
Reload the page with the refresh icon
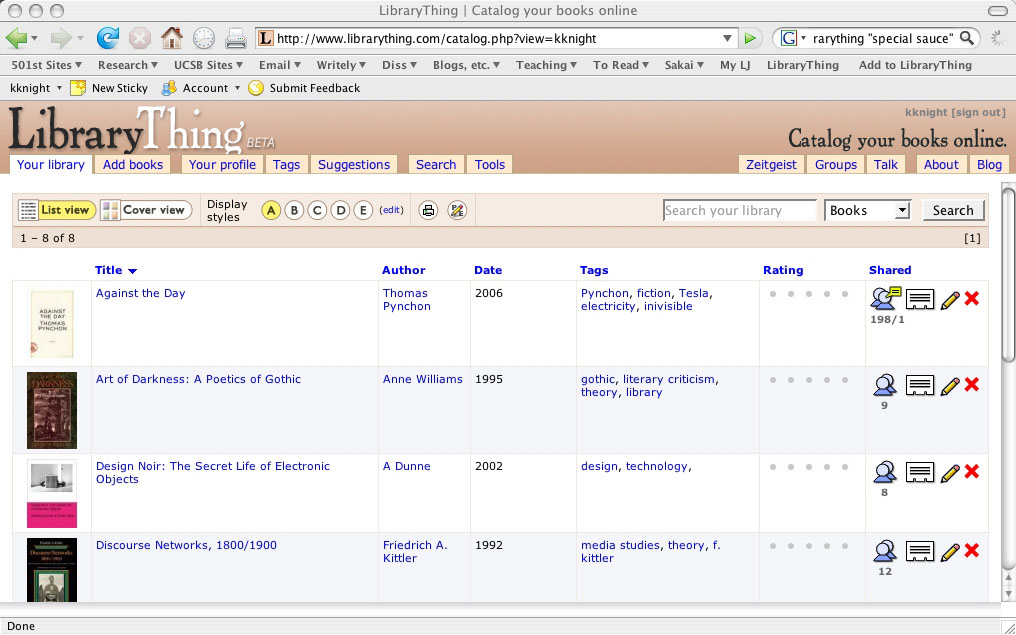tap(108, 39)
